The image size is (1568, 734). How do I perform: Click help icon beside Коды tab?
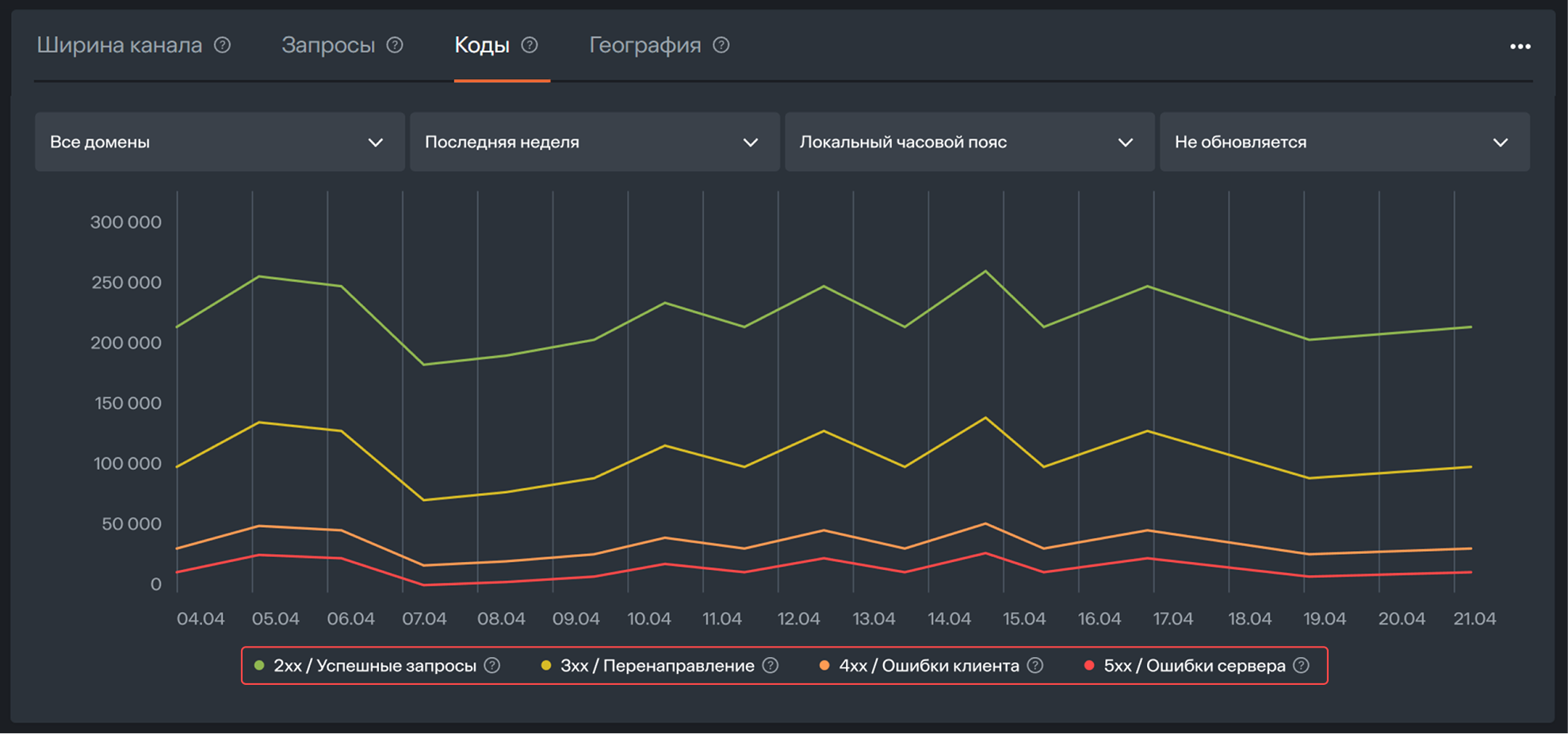[x=530, y=45]
